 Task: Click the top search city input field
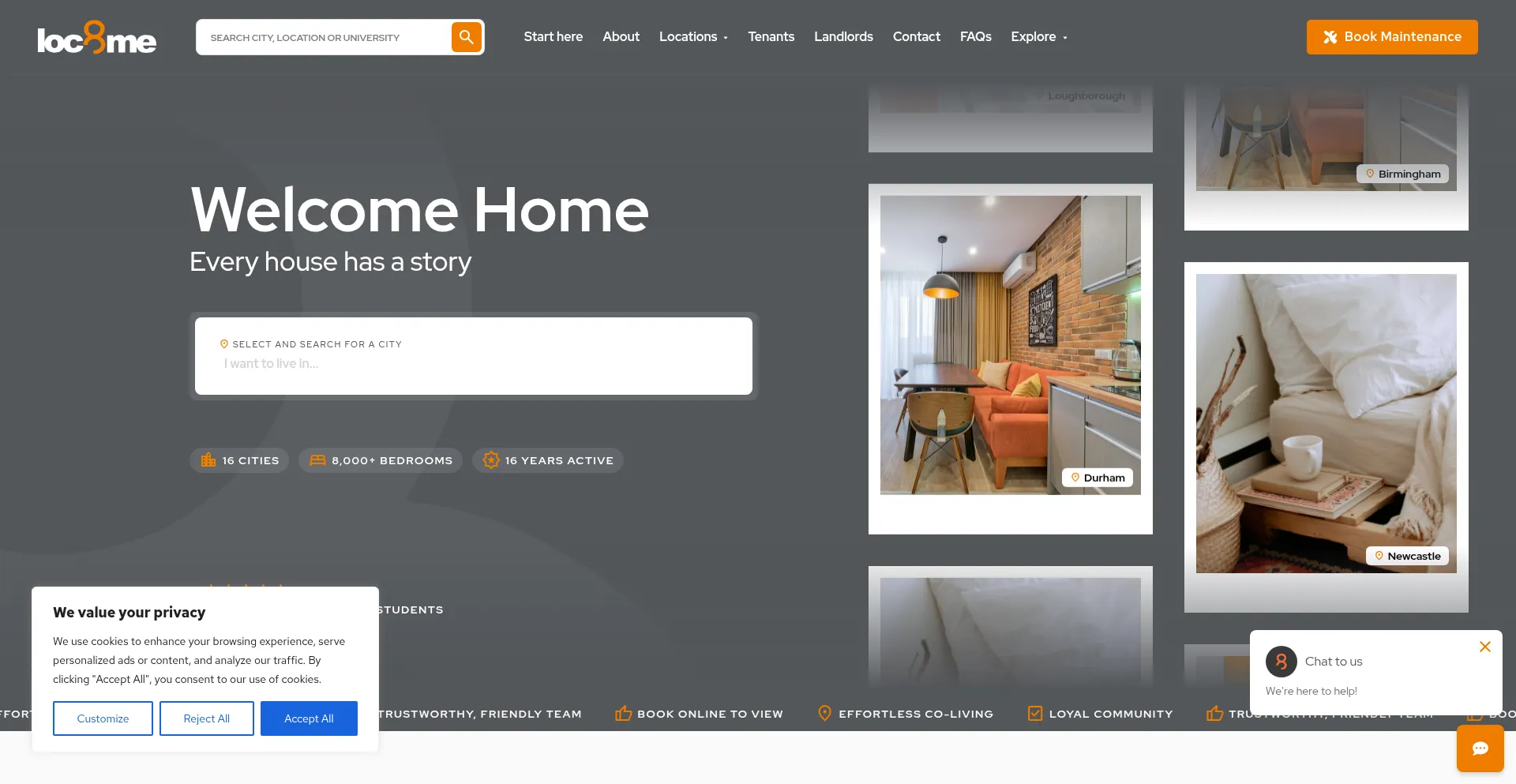pos(324,38)
